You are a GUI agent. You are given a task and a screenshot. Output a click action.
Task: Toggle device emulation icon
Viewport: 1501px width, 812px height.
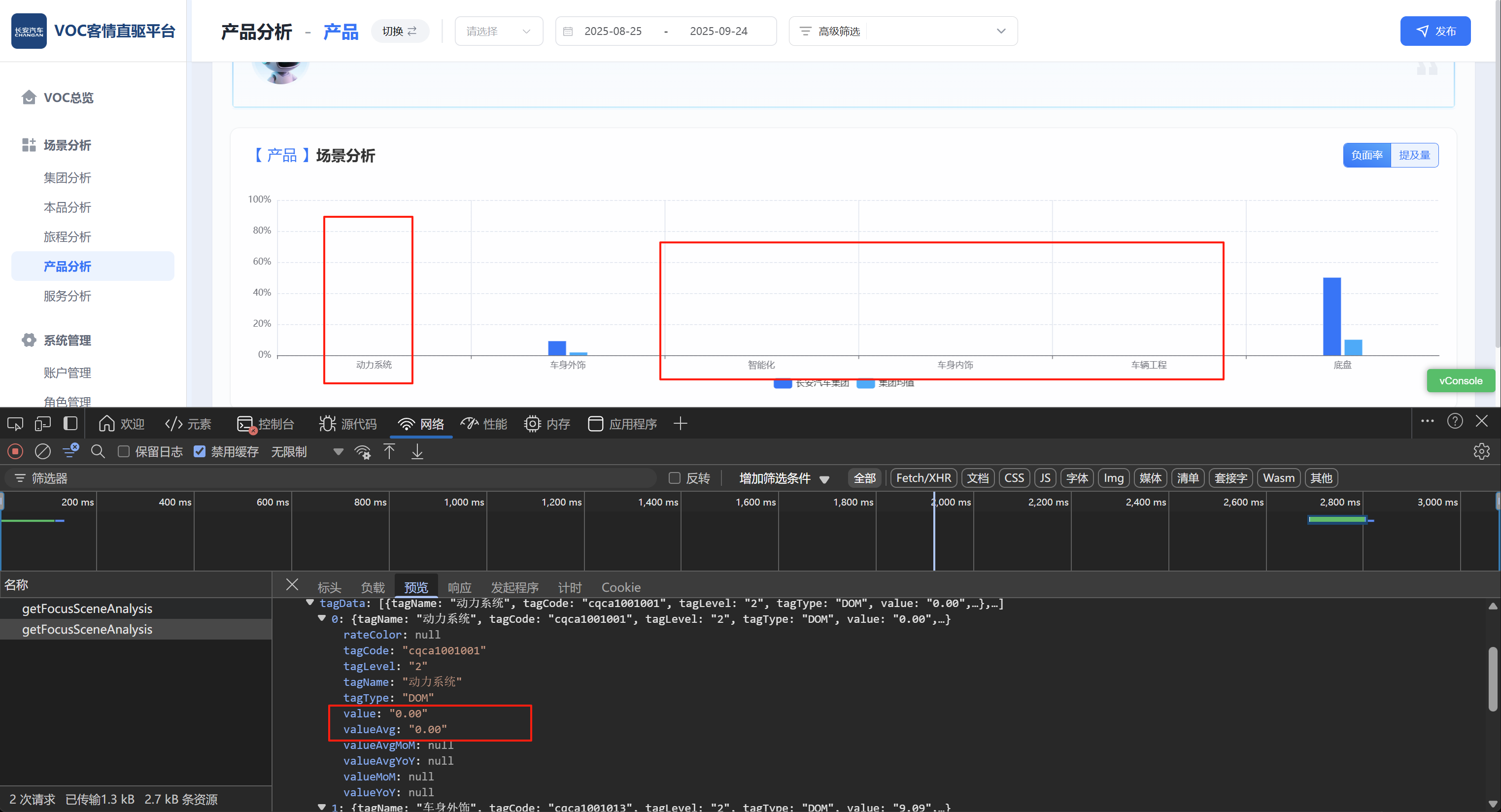42,423
